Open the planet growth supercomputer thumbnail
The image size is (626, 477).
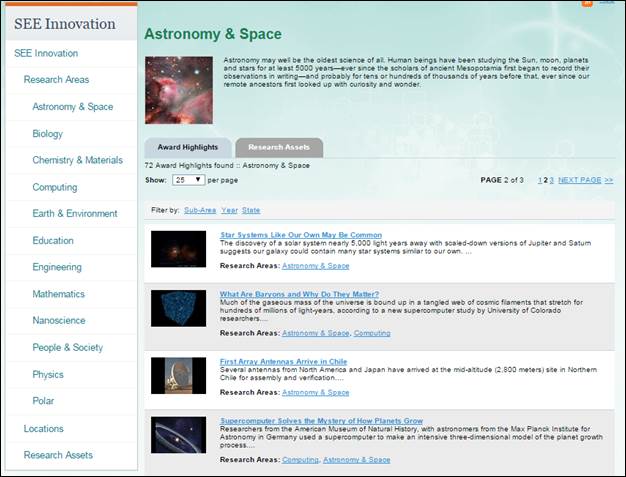point(178,435)
